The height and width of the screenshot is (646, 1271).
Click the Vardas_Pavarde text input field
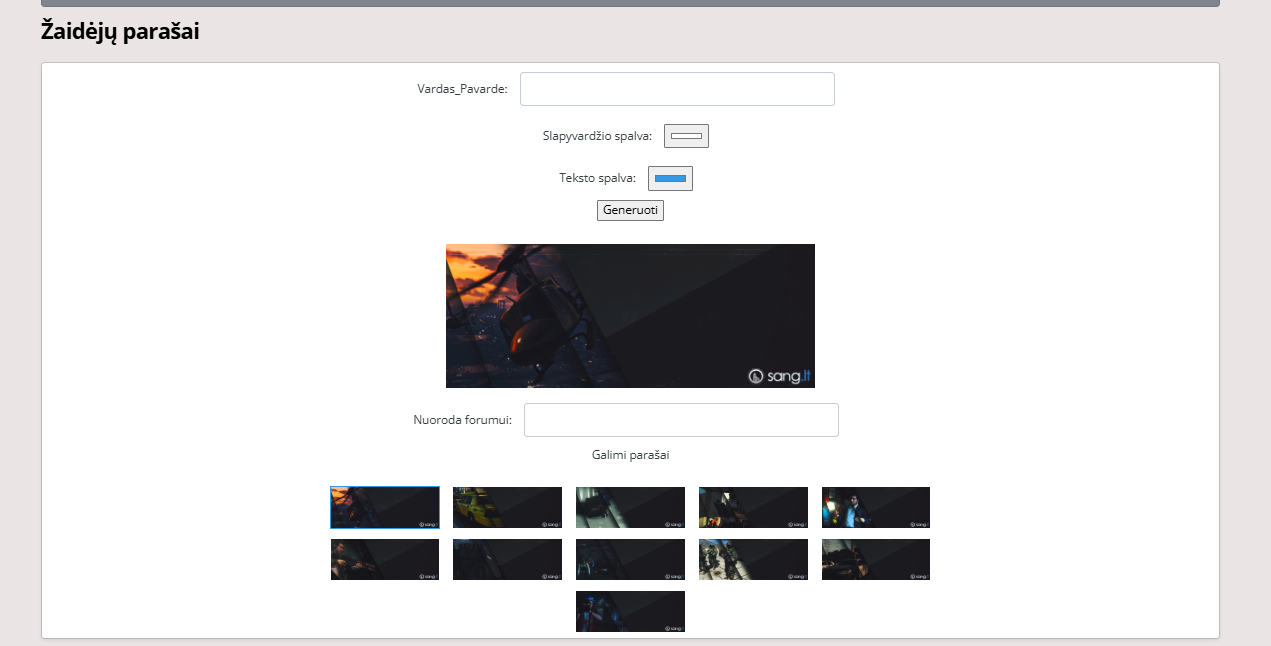point(677,89)
